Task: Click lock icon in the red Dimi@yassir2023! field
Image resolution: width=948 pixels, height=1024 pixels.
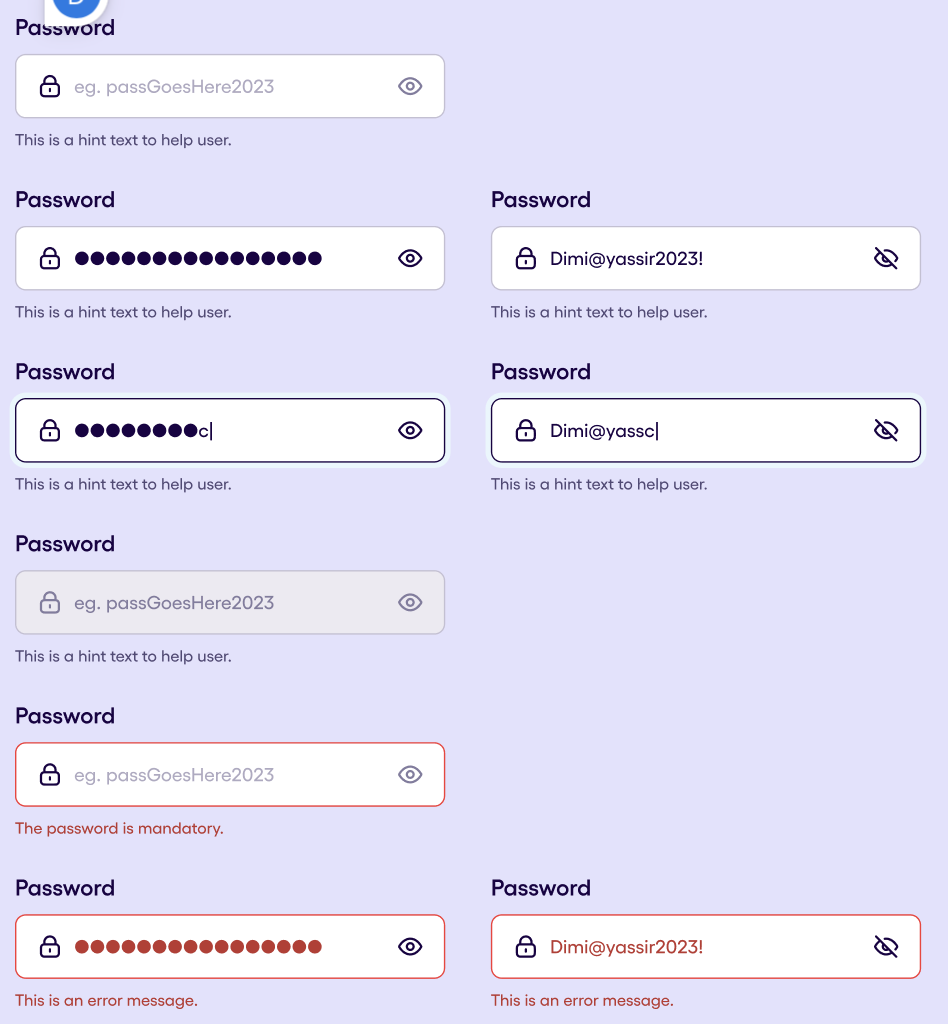Action: point(526,946)
